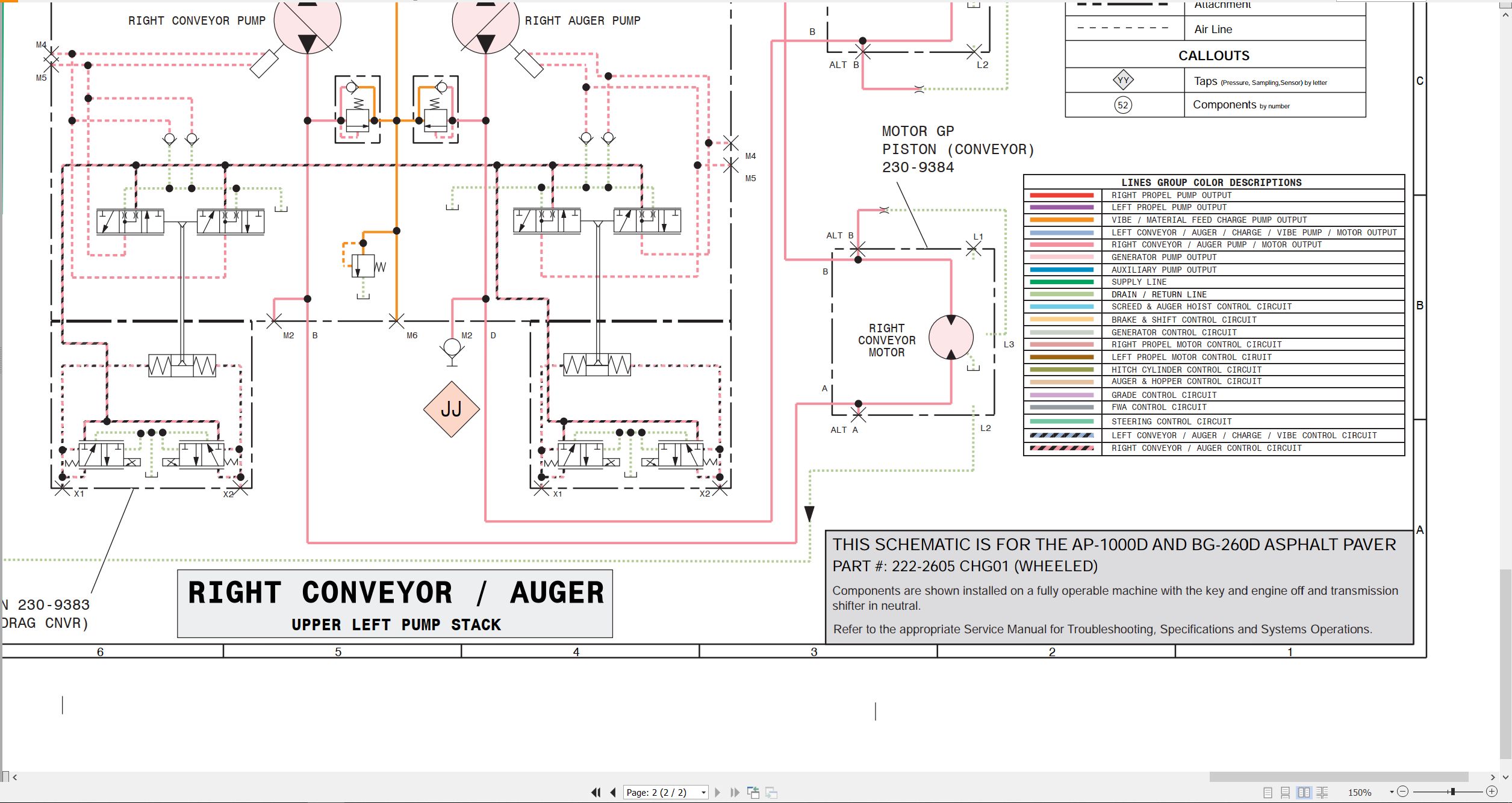Click 'FWA CONTROL CIRCUIT' legend entry
Viewport: 1512px width, 803px height.
point(1159,408)
